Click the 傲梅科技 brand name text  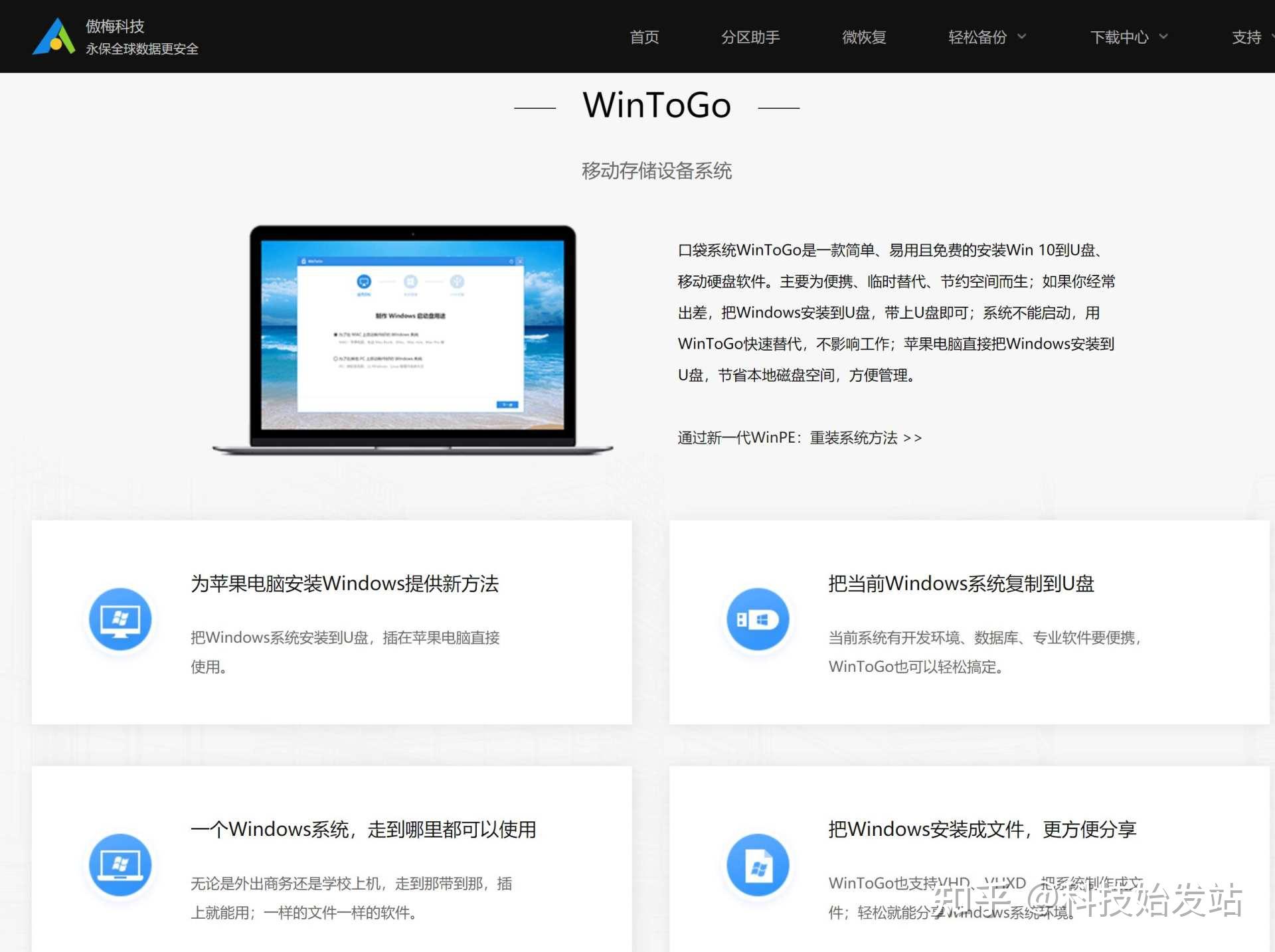click(115, 26)
